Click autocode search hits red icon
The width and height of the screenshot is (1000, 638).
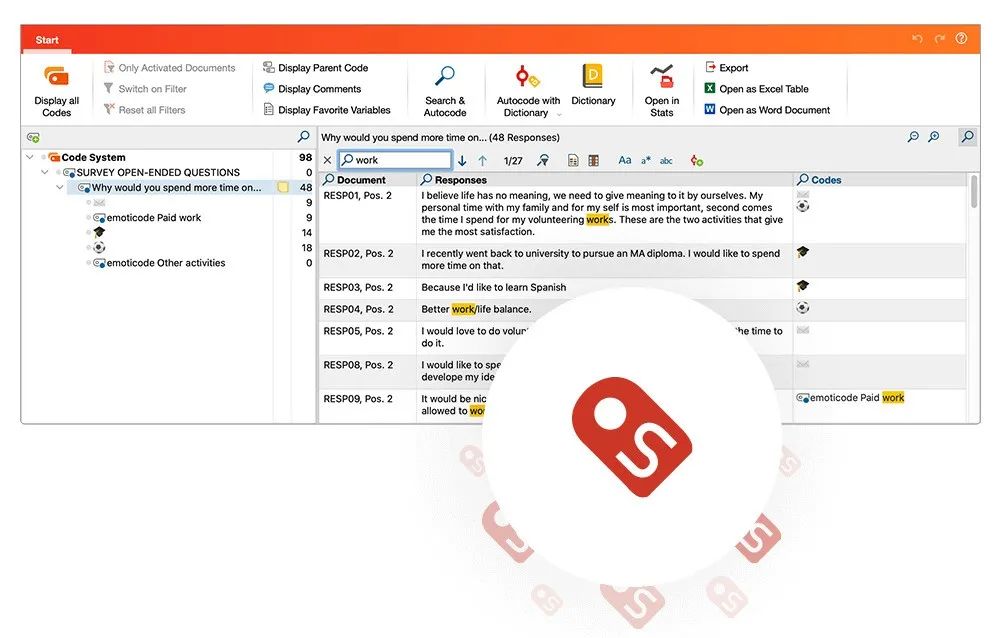point(696,161)
